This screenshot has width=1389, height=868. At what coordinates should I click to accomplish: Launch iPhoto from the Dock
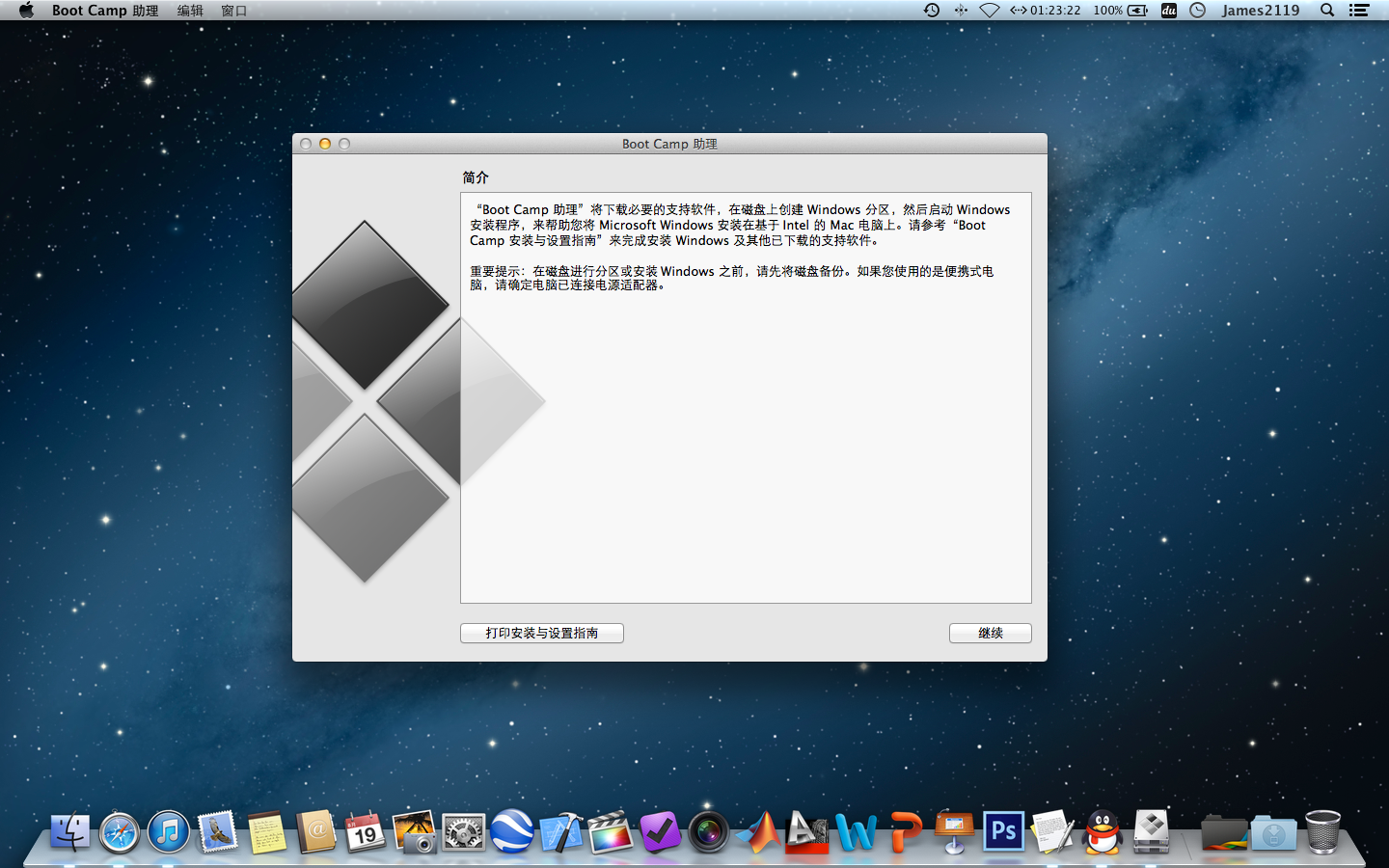[x=415, y=832]
